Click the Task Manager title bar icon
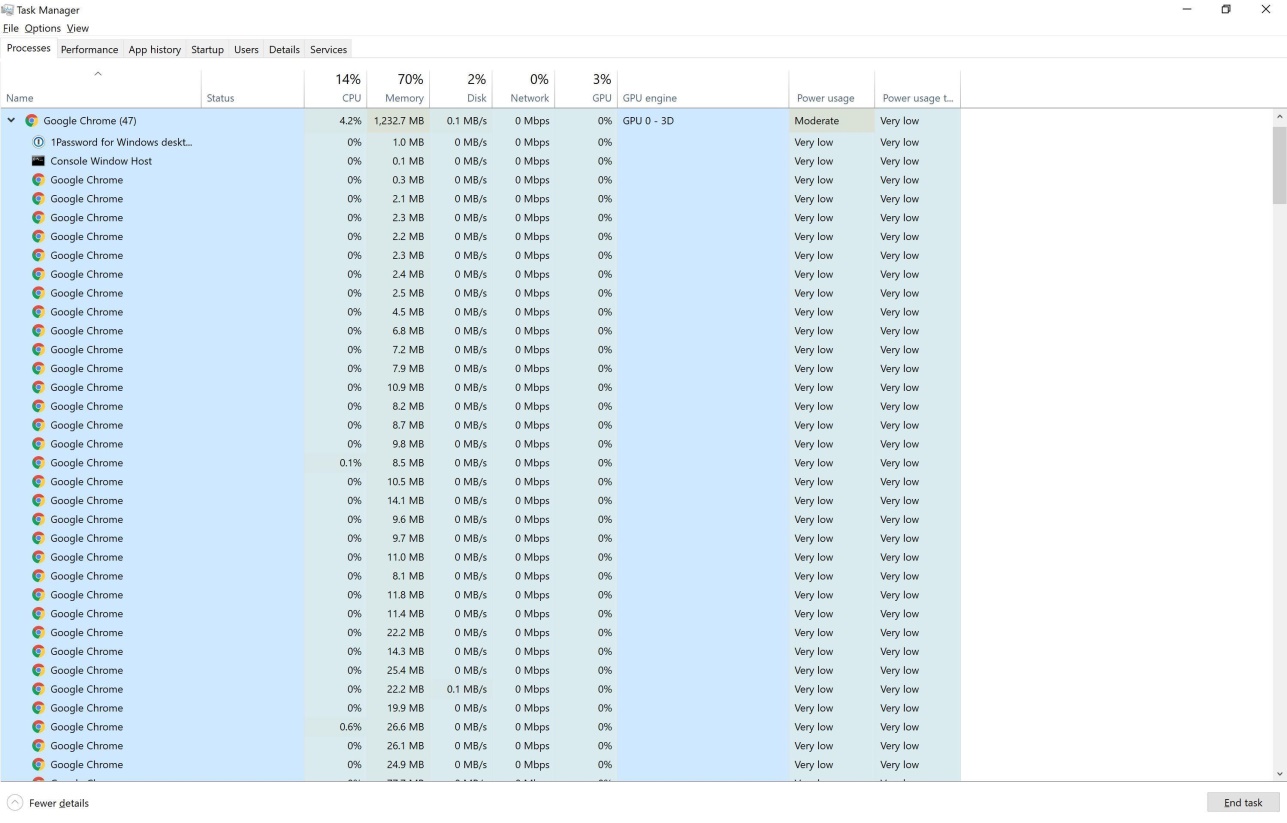The image size is (1287, 823). [x=7, y=10]
